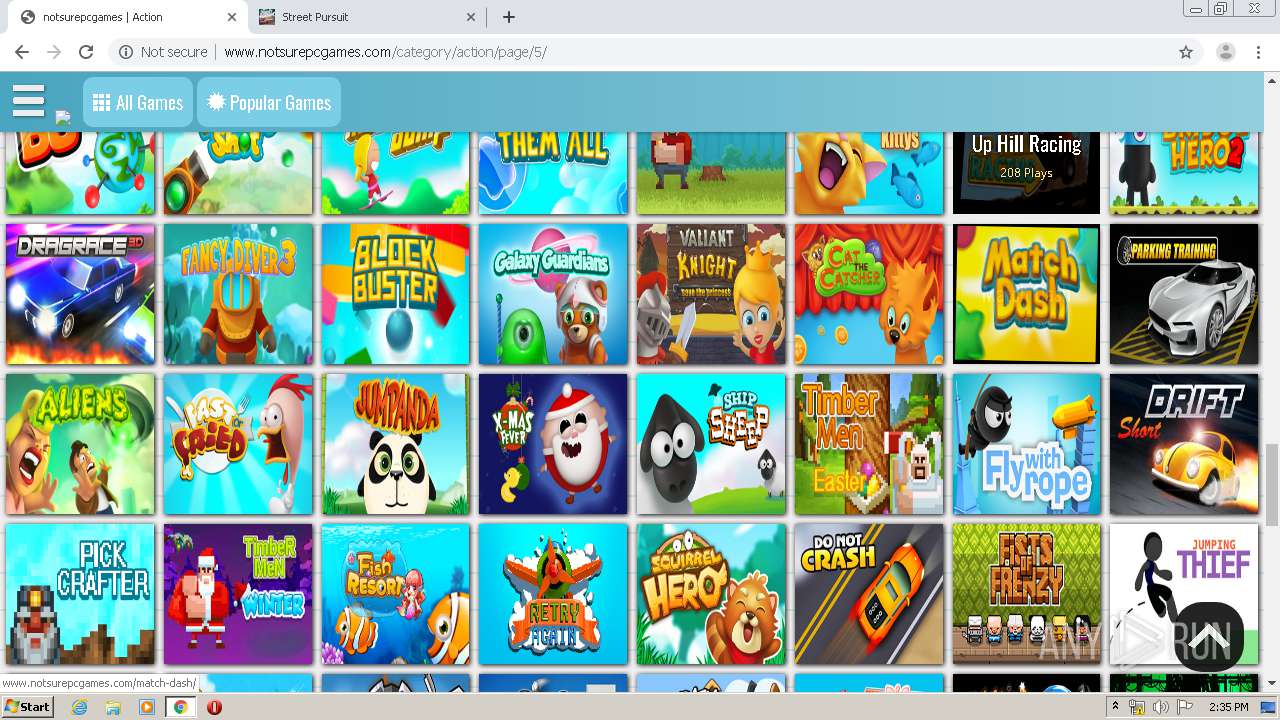Screen dimensions: 1280x720
Task: Bookmark this page with the star icon
Action: pyautogui.click(x=1186, y=52)
